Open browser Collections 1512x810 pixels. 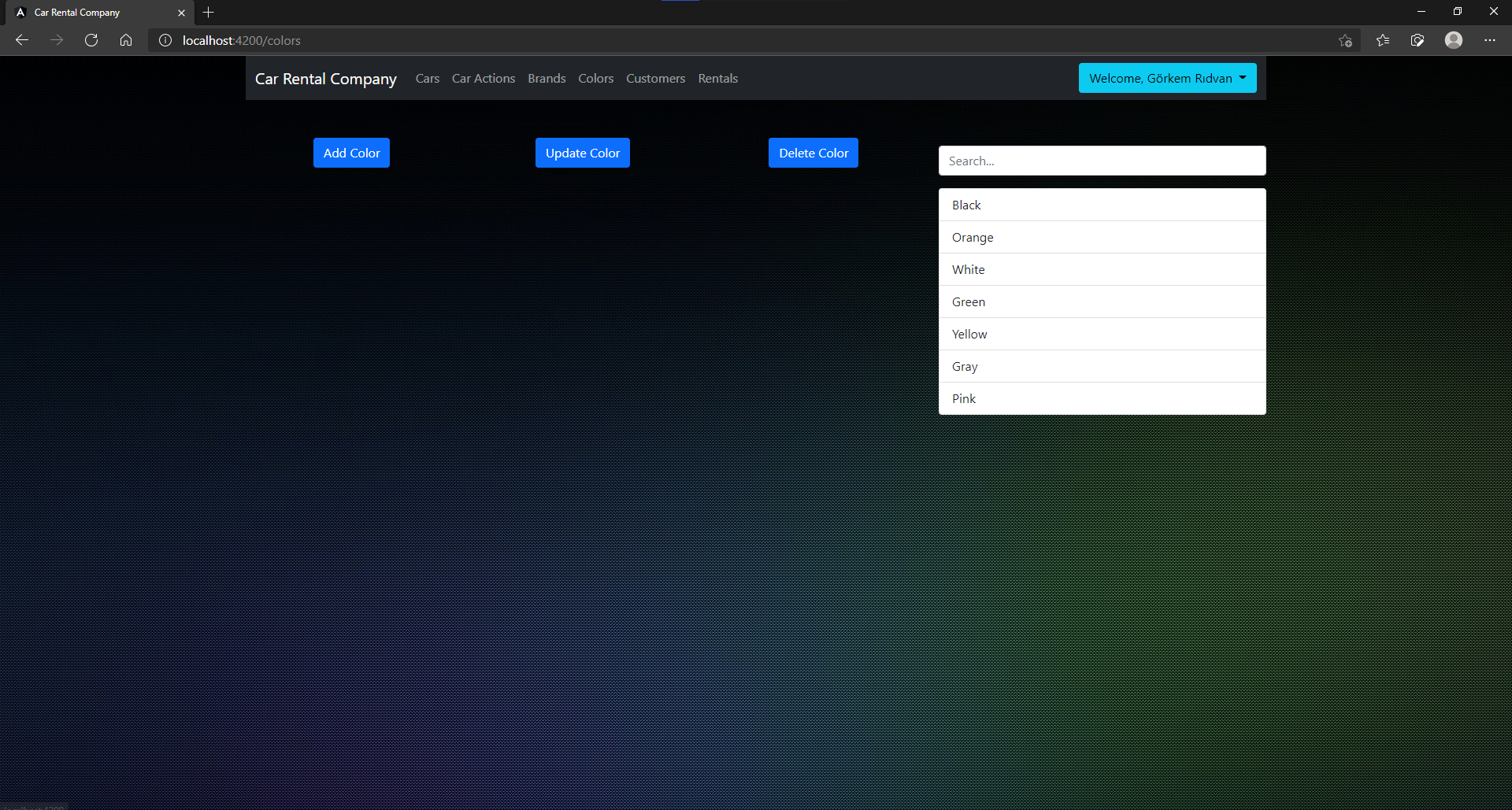click(1417, 40)
